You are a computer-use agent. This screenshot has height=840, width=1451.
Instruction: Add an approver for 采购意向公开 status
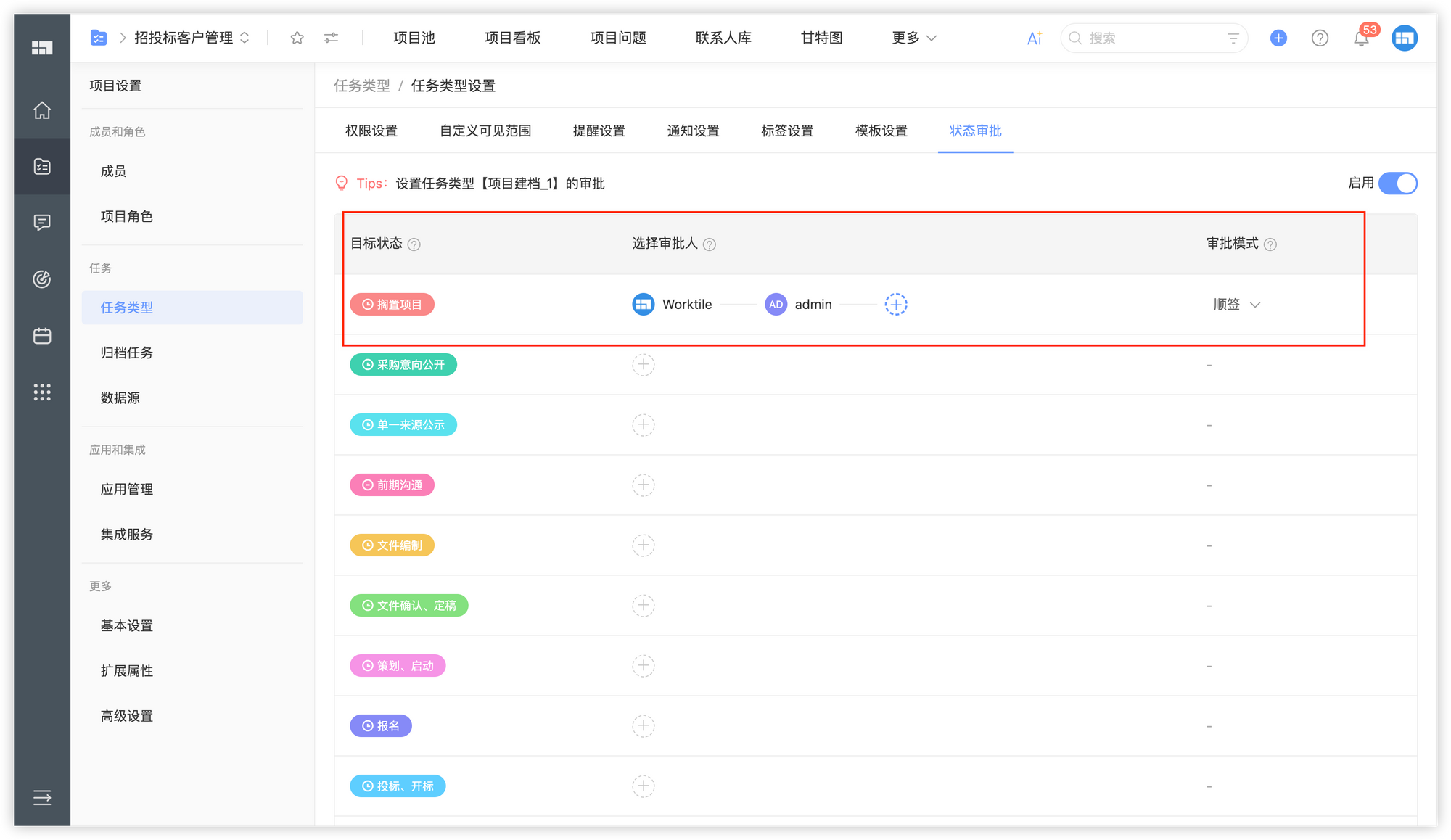pyautogui.click(x=643, y=364)
